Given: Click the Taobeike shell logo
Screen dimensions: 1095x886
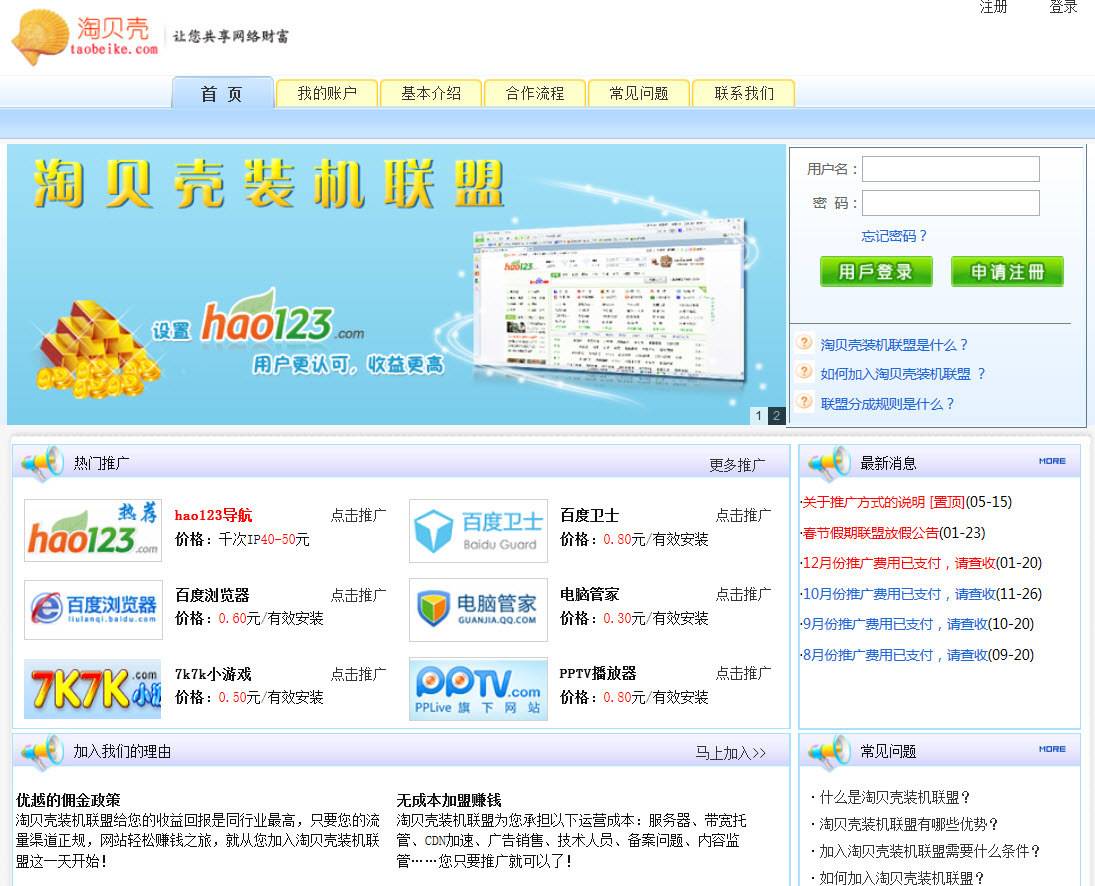Looking at the screenshot, I should (85, 36).
